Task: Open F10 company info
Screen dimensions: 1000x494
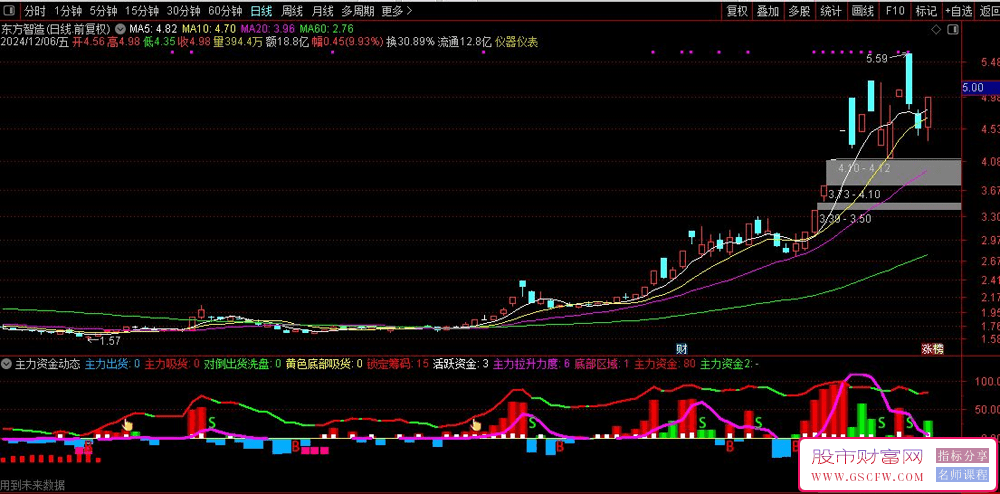Action: (x=895, y=11)
